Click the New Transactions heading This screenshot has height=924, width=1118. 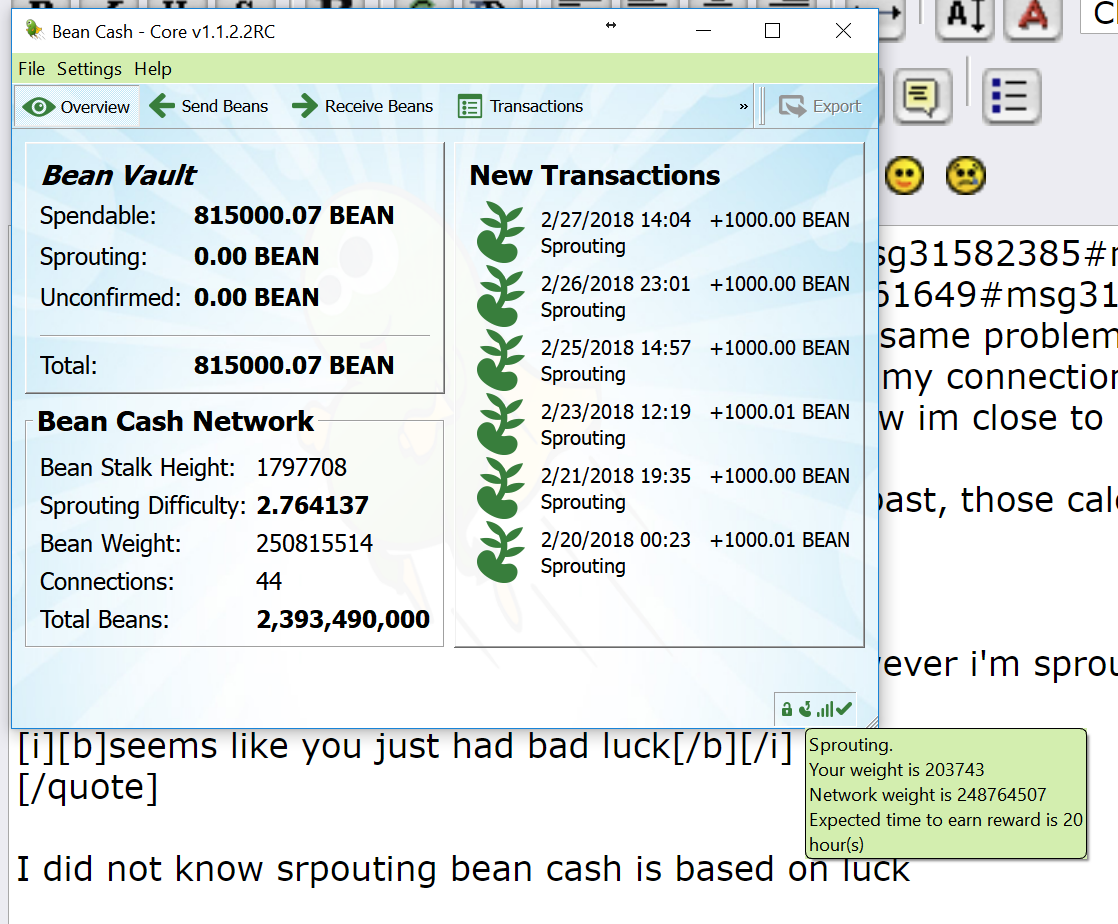[595, 175]
